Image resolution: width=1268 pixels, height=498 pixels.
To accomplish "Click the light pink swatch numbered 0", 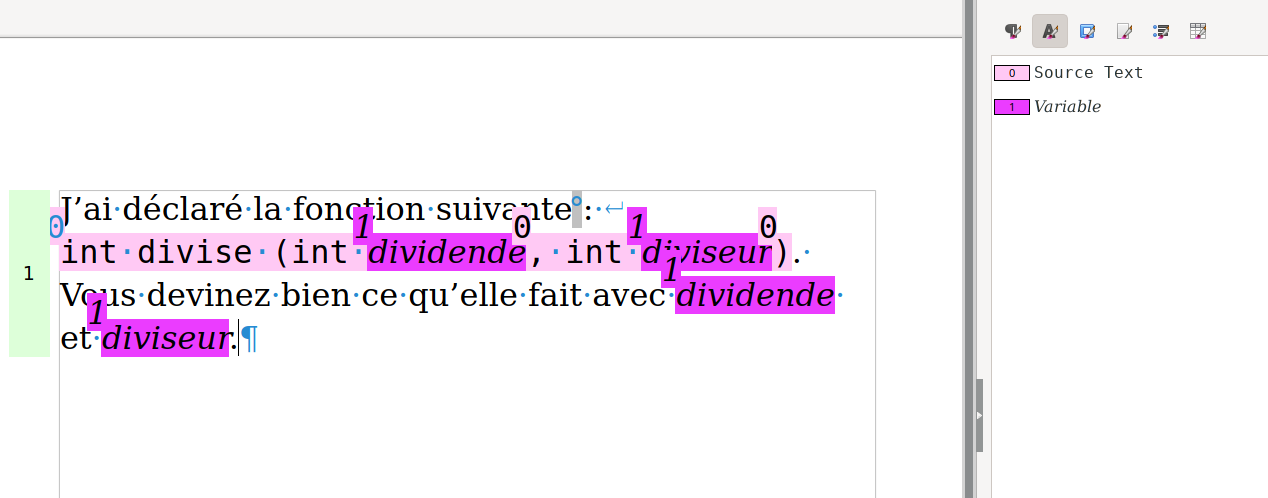I will pos(1011,73).
